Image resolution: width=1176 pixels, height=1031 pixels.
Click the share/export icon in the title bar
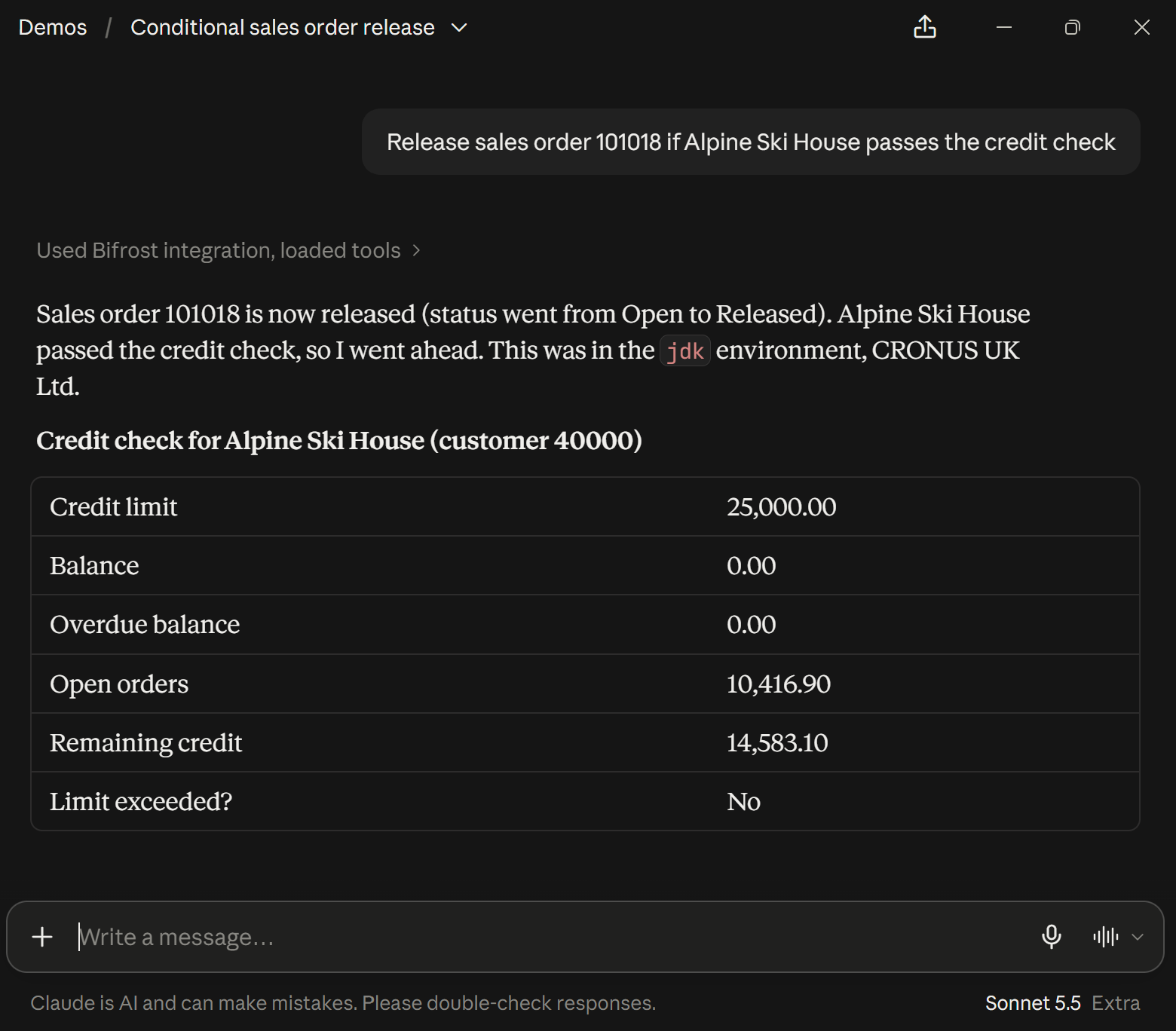925,27
